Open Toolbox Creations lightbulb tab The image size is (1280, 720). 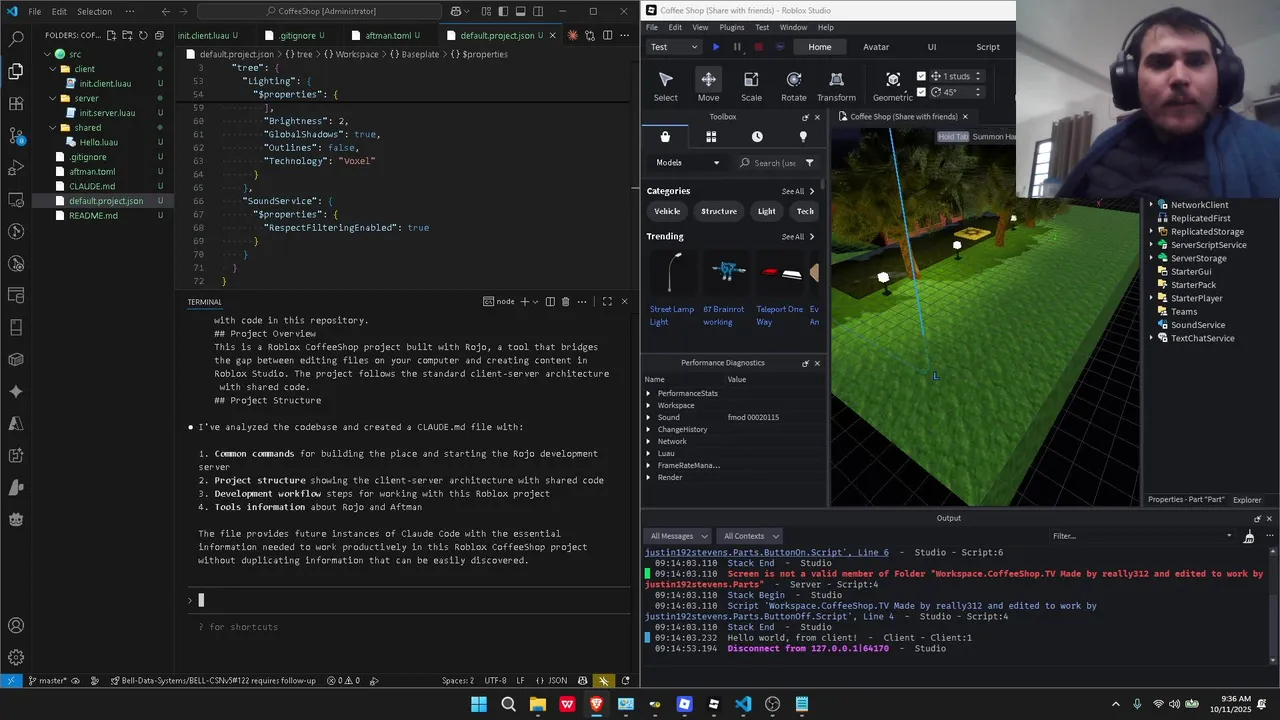(803, 137)
